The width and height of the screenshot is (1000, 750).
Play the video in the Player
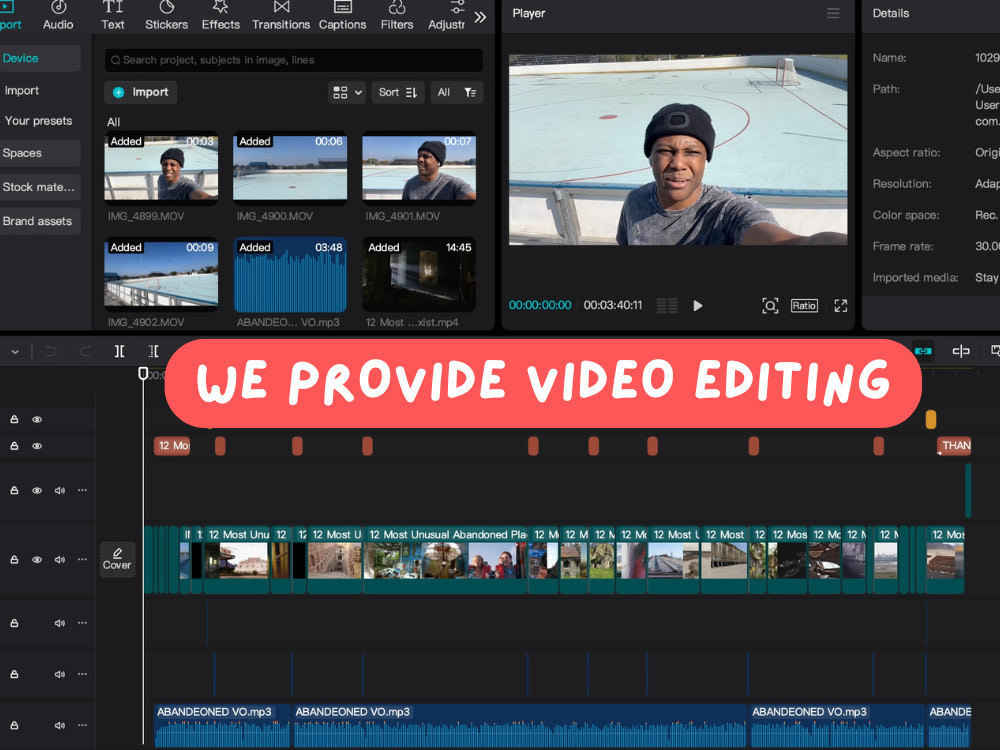(x=698, y=305)
